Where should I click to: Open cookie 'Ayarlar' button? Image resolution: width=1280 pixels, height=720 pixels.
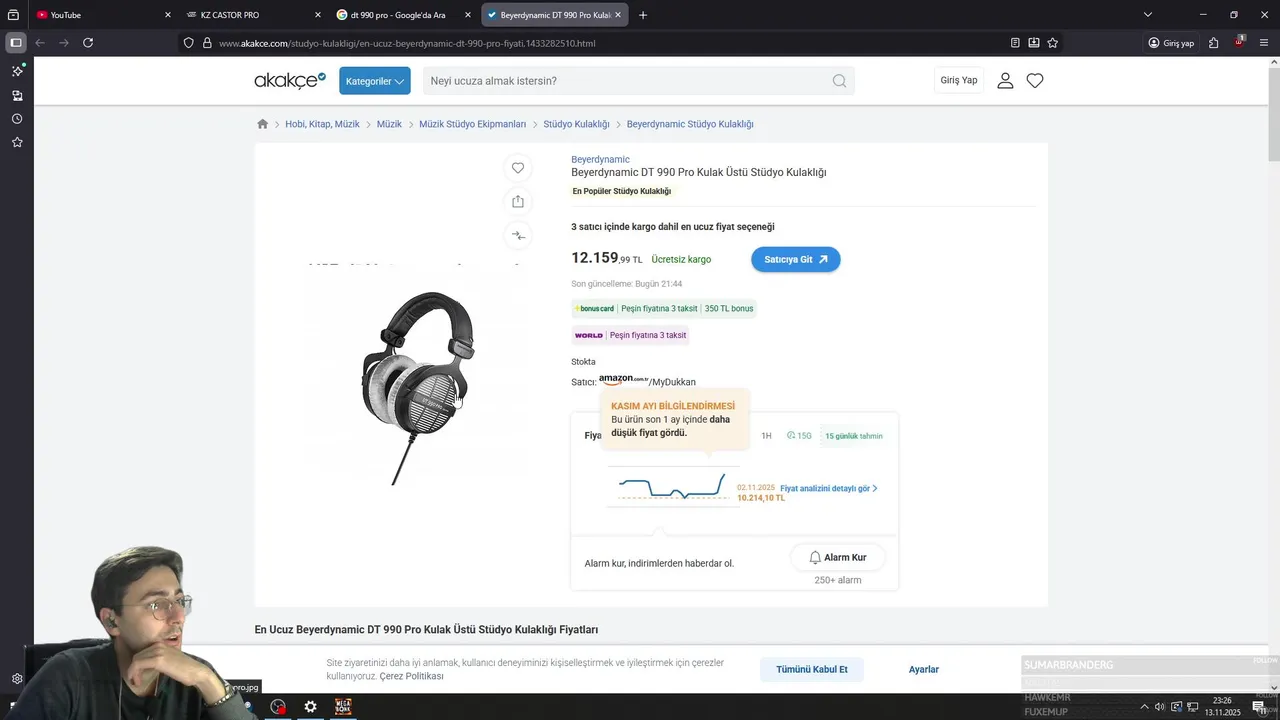(924, 669)
